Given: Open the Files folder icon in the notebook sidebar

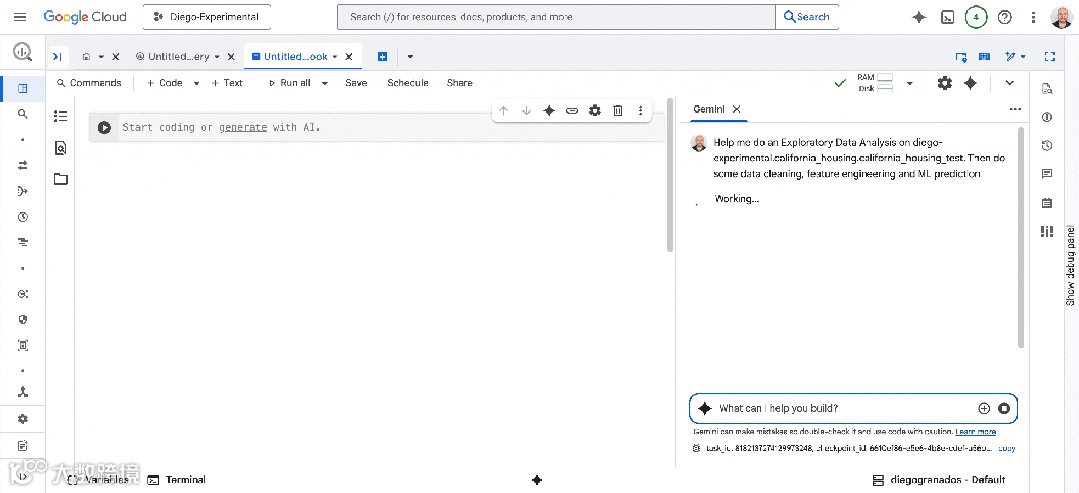Looking at the screenshot, I should [61, 179].
